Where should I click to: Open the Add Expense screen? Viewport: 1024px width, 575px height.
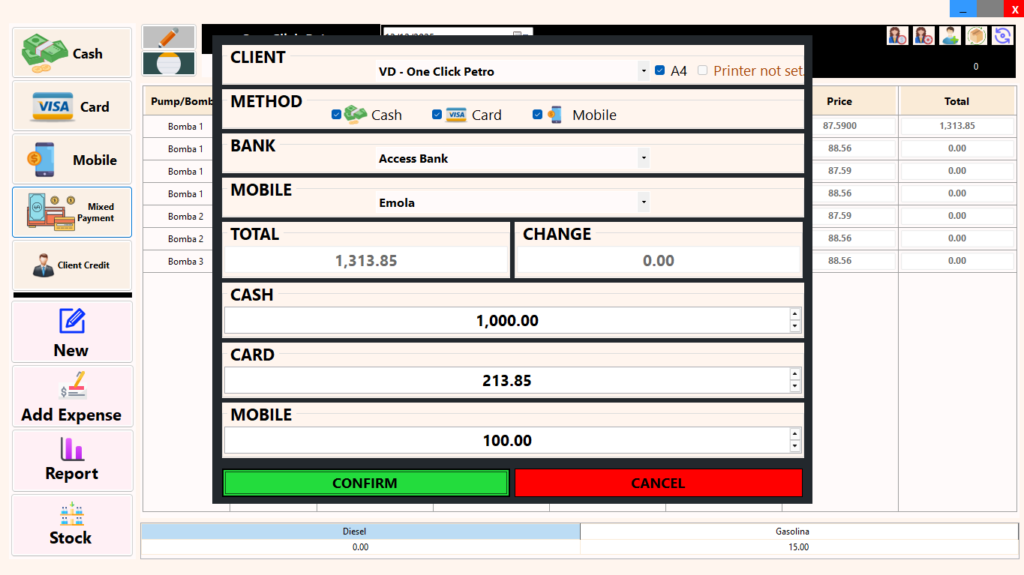coord(72,397)
